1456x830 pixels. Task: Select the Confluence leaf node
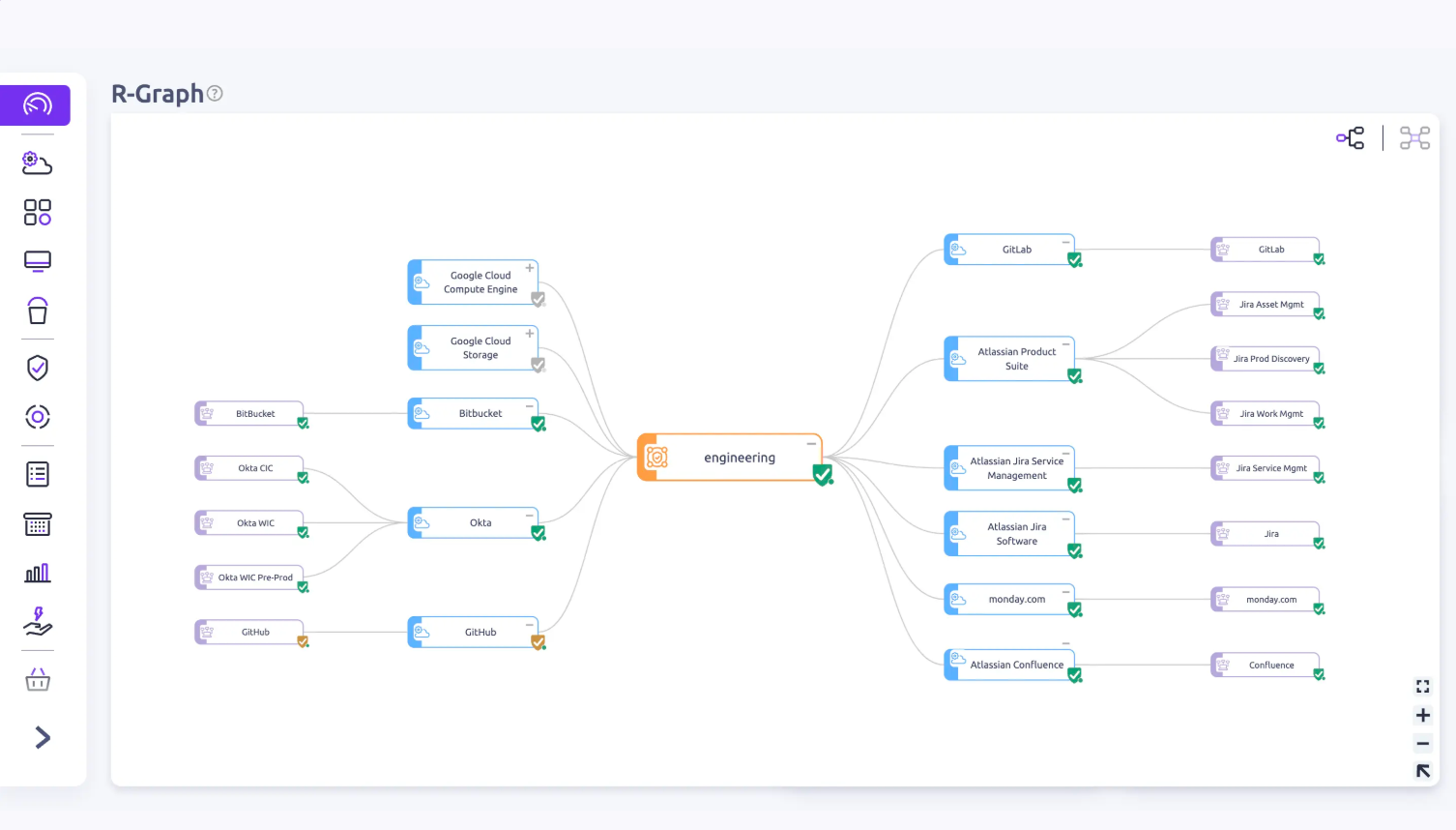click(1266, 666)
